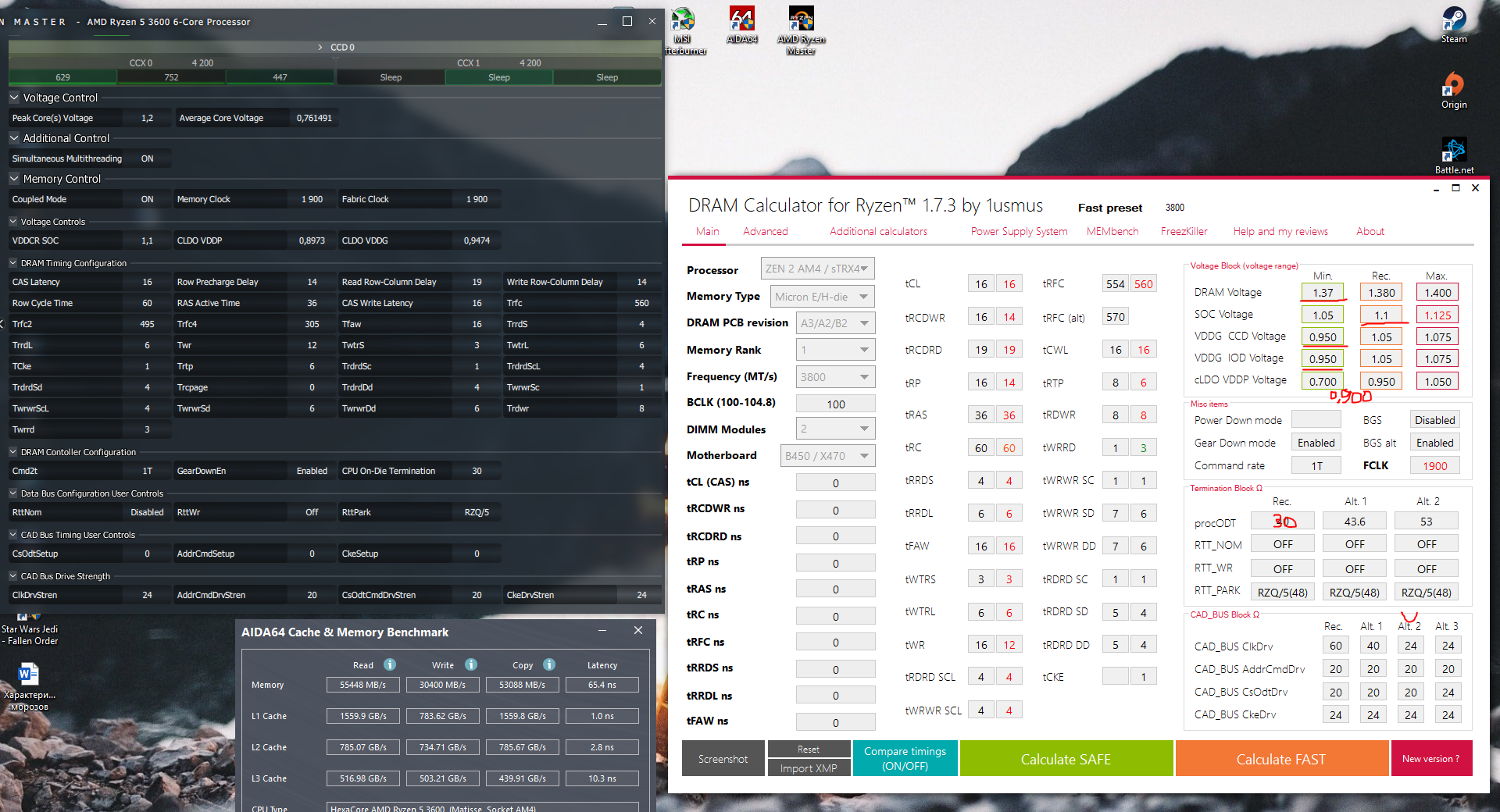Select the AMD Ryzen Master desktop icon
The image size is (1500, 812).
(x=801, y=30)
